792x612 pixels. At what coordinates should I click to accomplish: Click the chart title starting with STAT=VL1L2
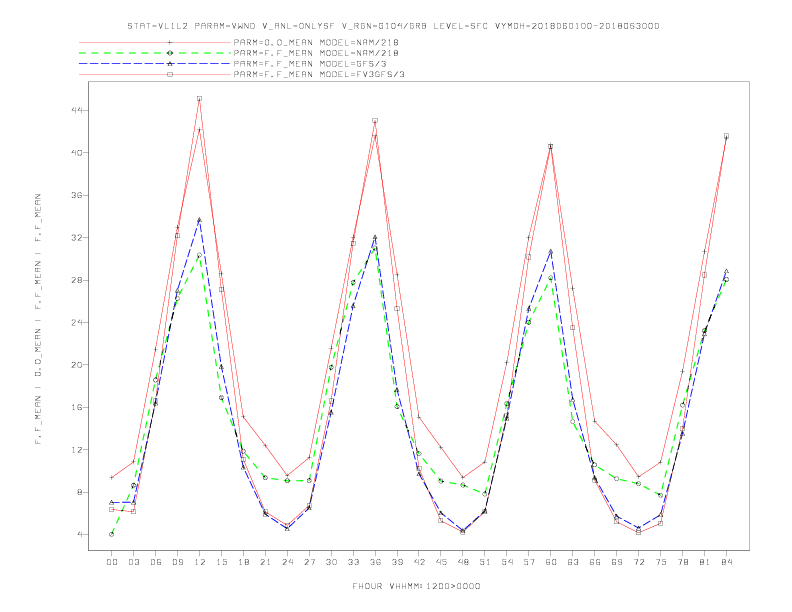coord(393,26)
